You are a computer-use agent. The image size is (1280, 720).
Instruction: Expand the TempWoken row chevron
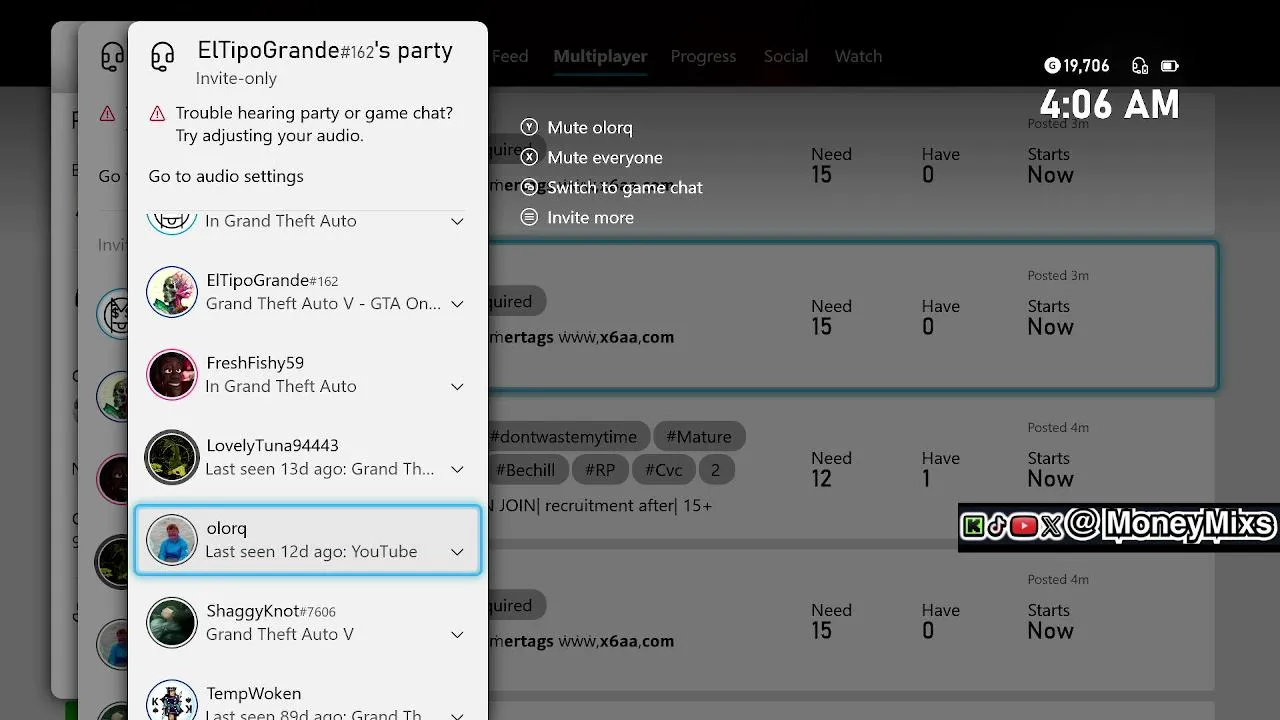[457, 715]
